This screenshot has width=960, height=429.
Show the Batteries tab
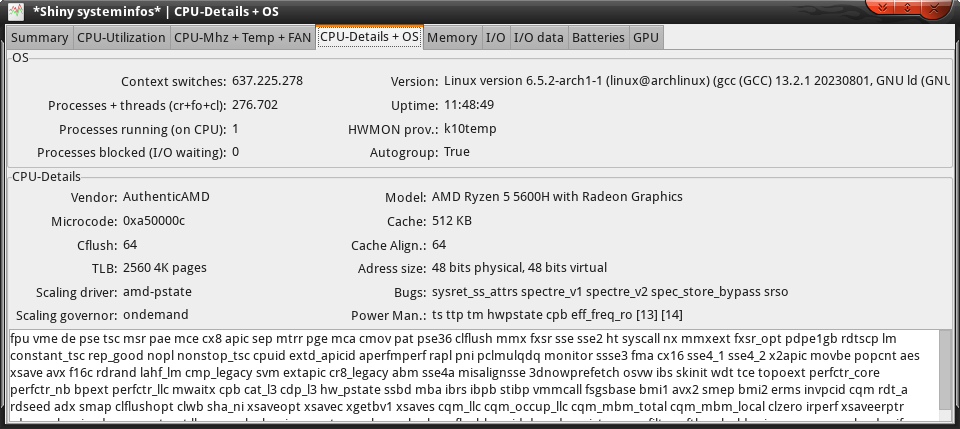(598, 37)
